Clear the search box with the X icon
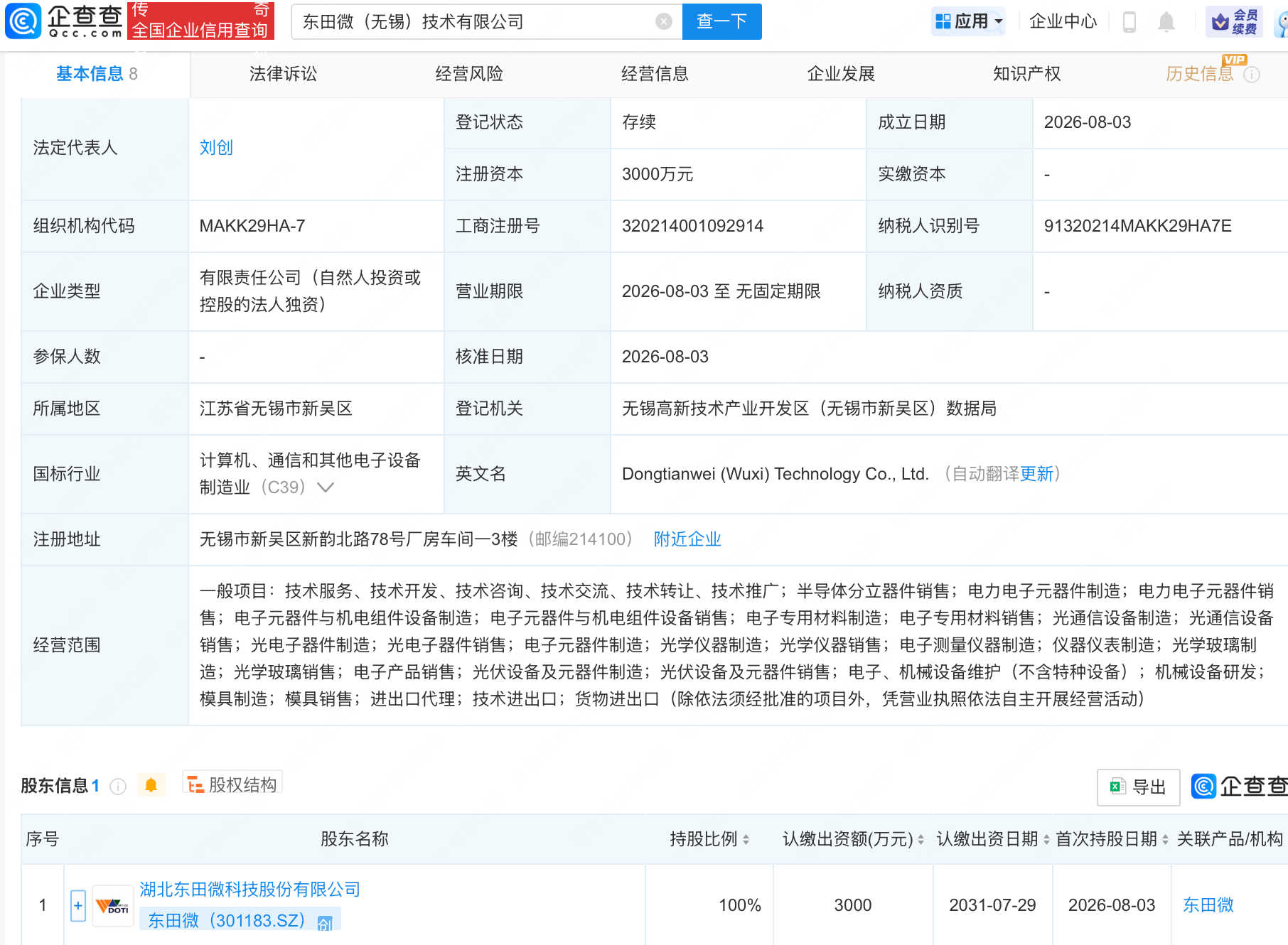1288x945 pixels. tap(664, 21)
